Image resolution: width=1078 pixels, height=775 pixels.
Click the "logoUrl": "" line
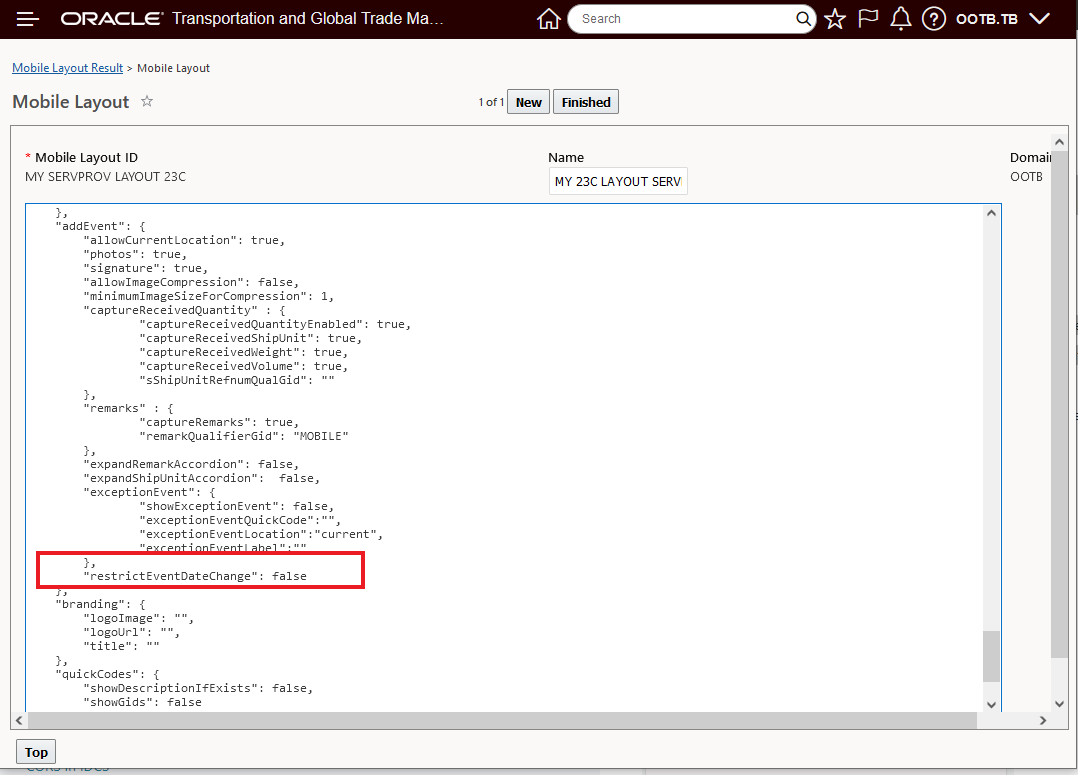click(131, 633)
